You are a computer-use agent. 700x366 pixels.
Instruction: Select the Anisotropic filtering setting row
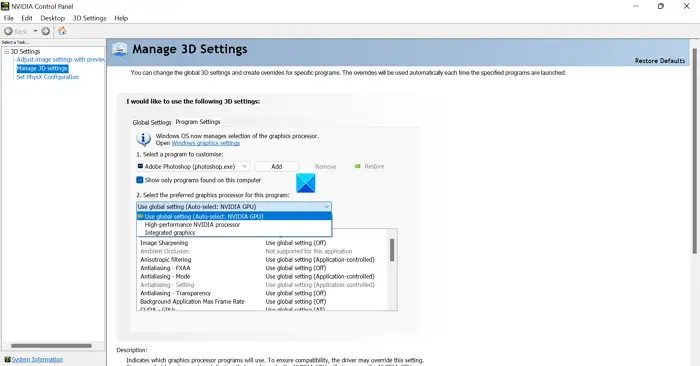click(262, 260)
